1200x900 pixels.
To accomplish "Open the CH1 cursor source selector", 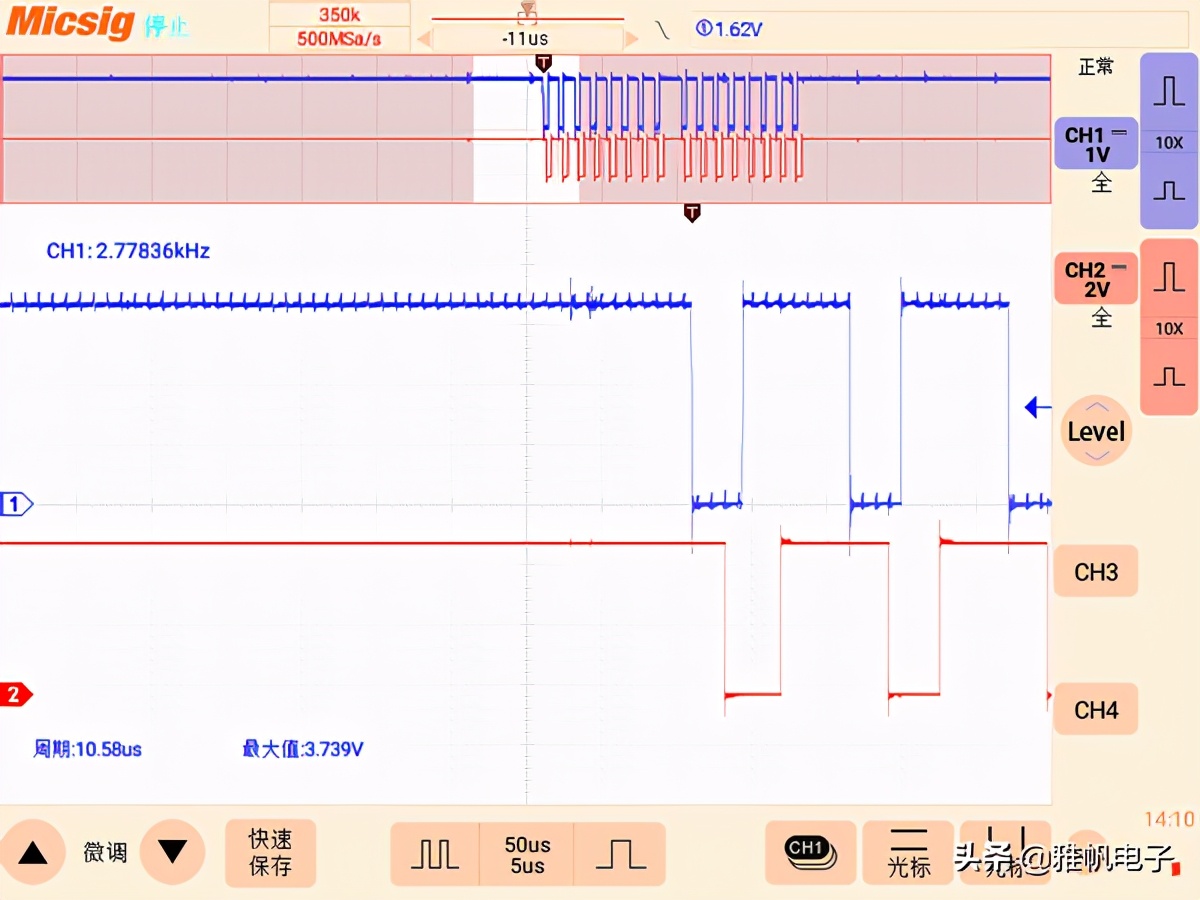I will 810,852.
